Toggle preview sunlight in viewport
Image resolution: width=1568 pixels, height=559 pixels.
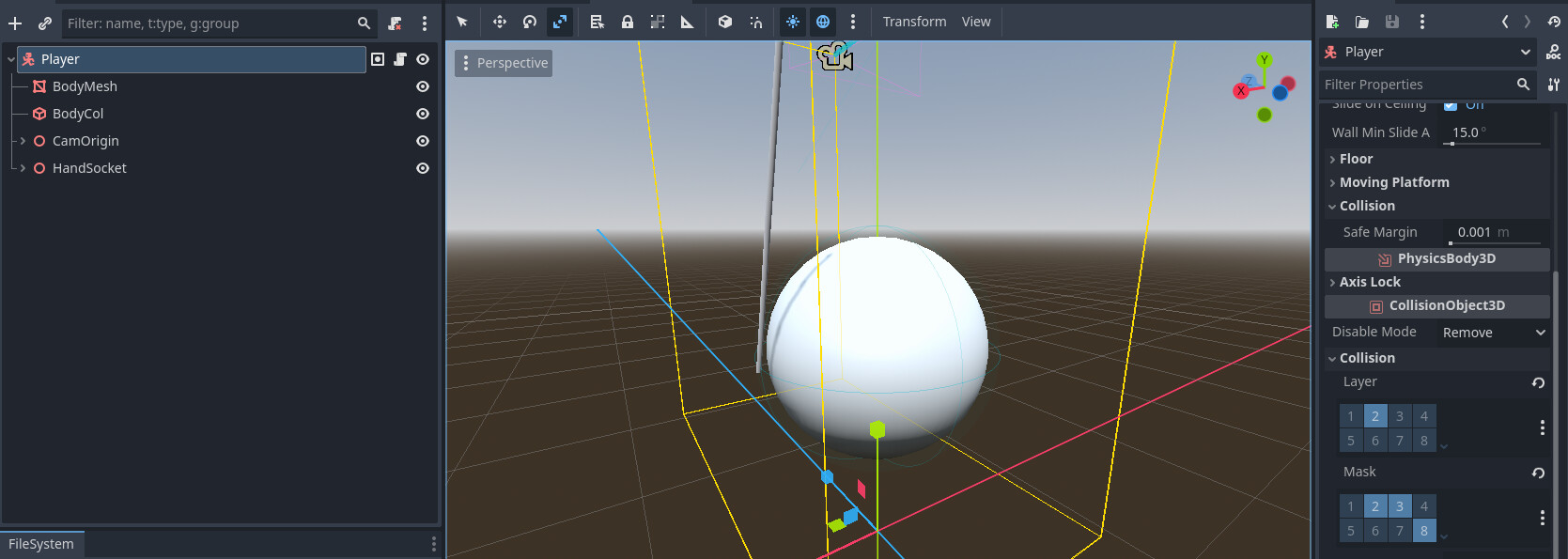(x=793, y=22)
